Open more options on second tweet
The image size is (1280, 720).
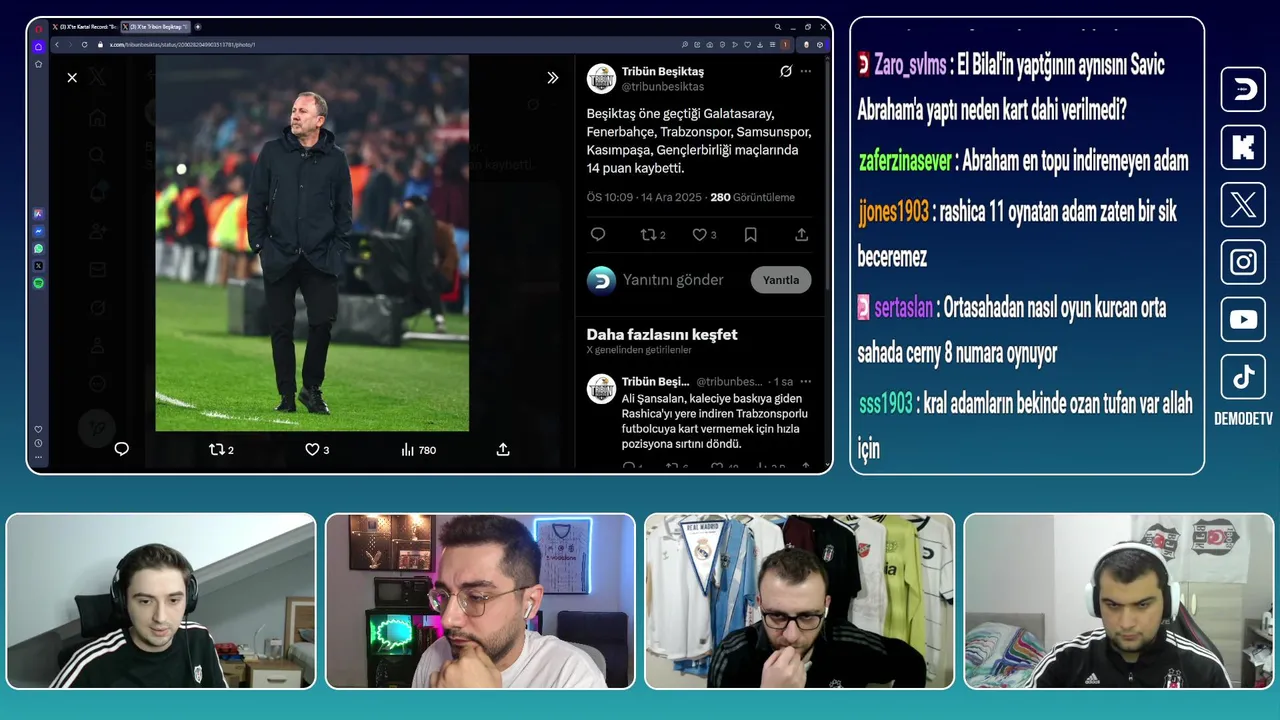pyautogui.click(x=806, y=381)
